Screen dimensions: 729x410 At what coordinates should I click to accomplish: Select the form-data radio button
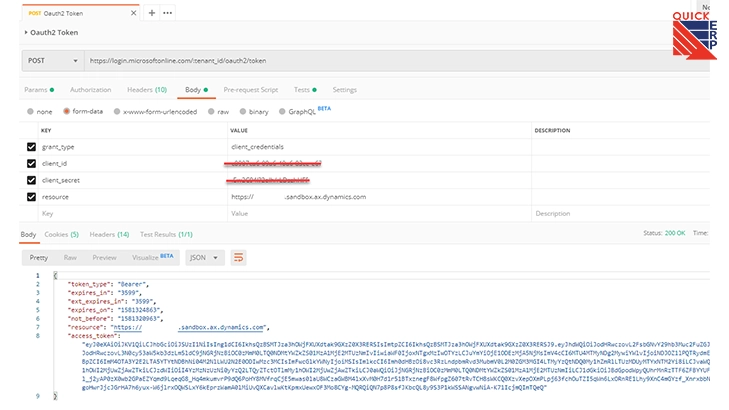66,111
